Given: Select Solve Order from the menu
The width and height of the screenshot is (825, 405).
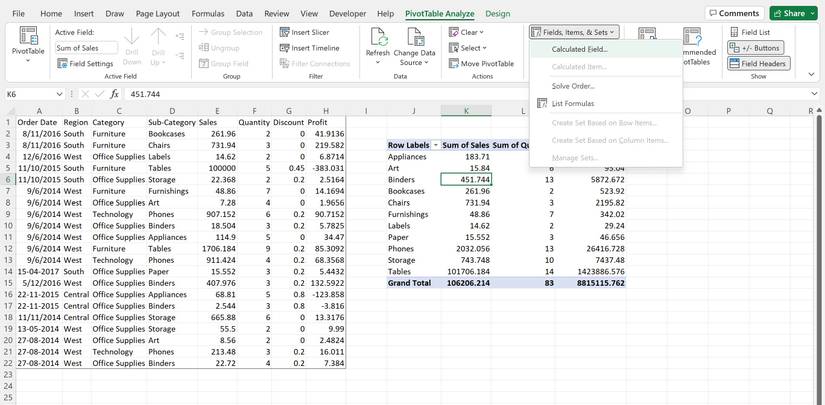Looking at the screenshot, I should point(573,86).
